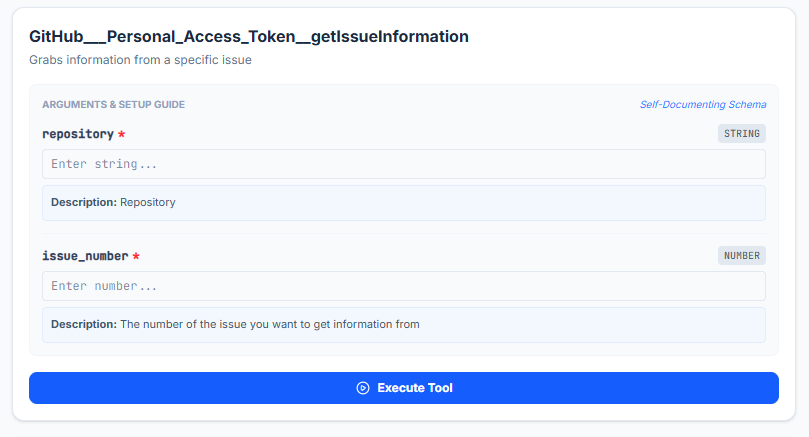Select the issue number description text
The width and height of the screenshot is (809, 437).
point(270,325)
